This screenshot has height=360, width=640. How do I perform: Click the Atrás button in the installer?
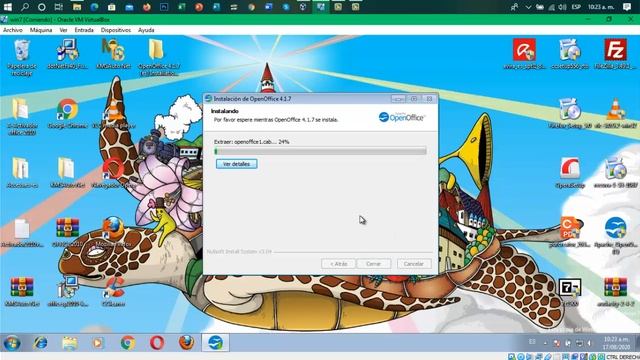coord(338,264)
